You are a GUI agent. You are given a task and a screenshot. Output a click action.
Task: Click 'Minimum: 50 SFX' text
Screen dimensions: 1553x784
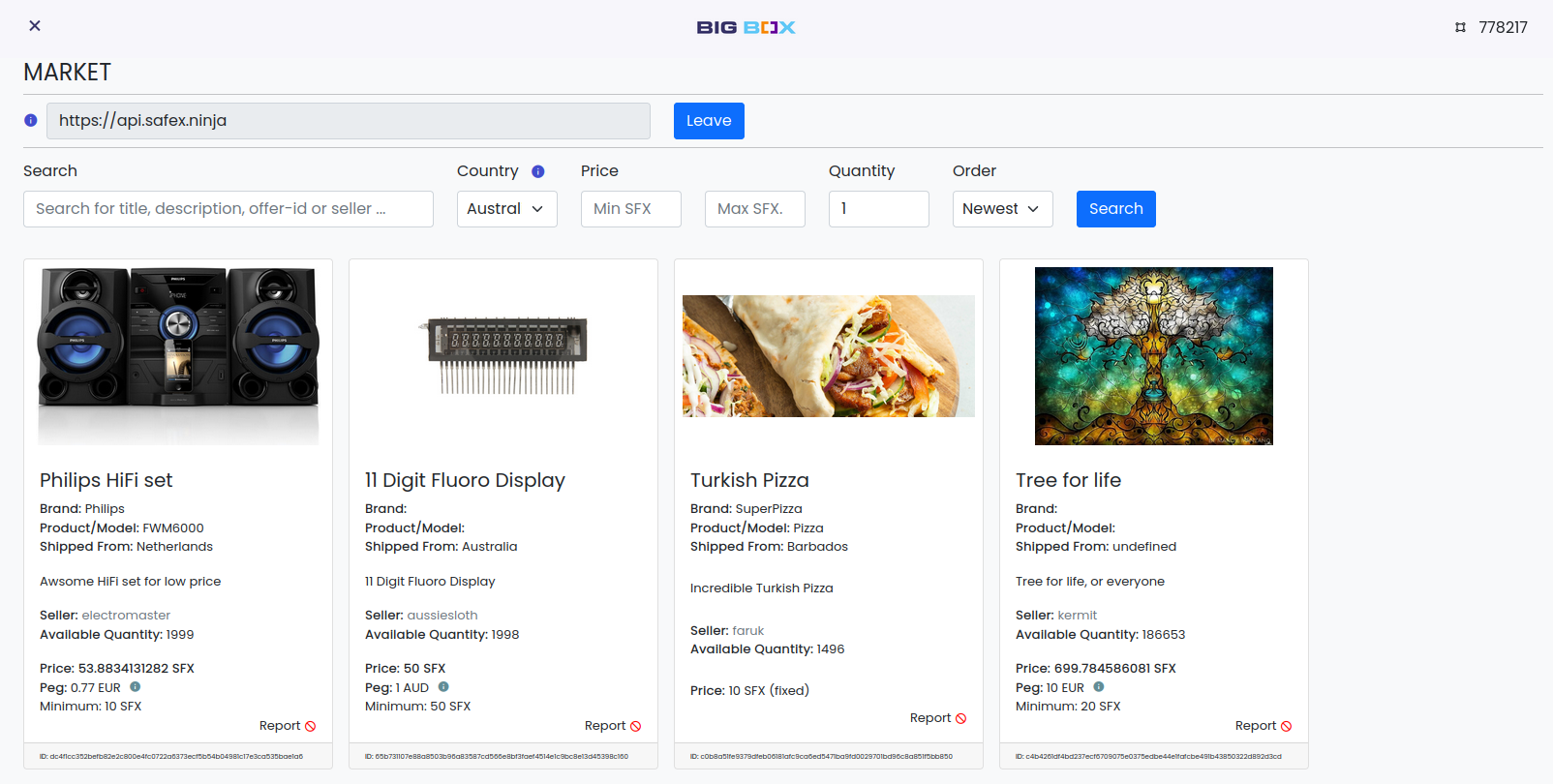pos(417,707)
